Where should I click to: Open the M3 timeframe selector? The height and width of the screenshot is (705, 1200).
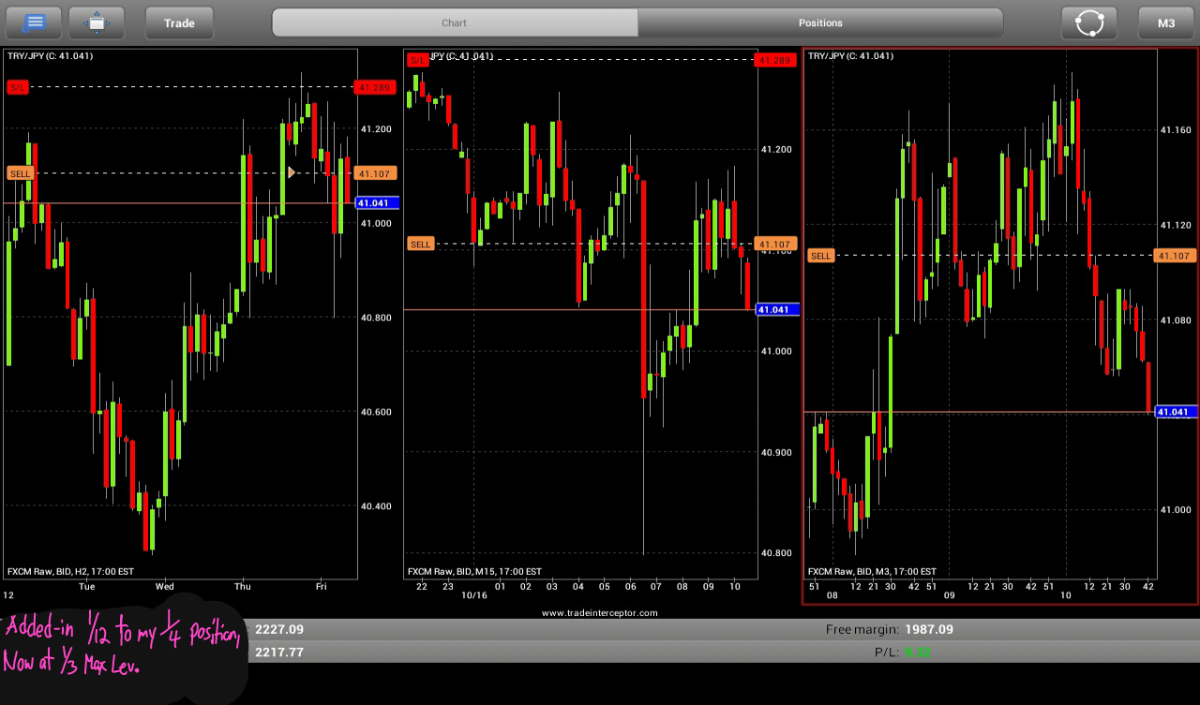tap(1166, 22)
